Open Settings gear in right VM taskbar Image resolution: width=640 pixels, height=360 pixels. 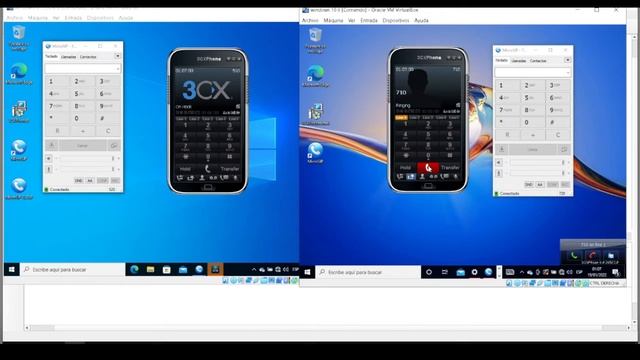click(474, 272)
